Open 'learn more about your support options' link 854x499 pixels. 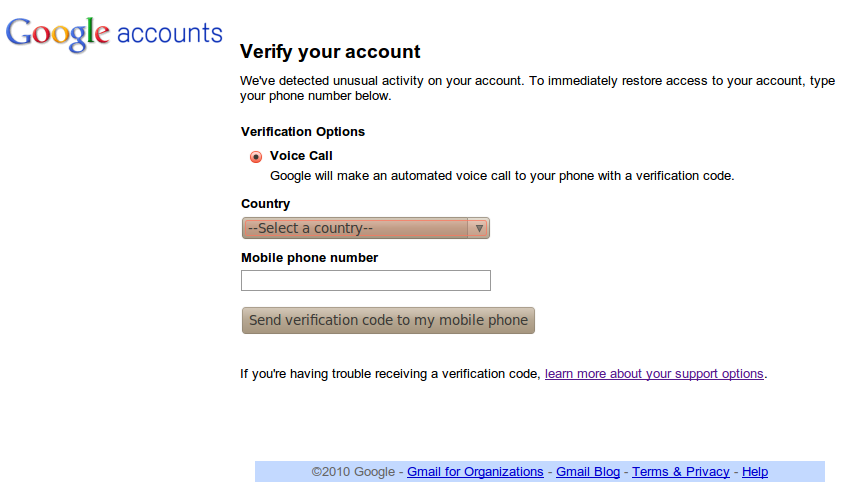click(654, 374)
